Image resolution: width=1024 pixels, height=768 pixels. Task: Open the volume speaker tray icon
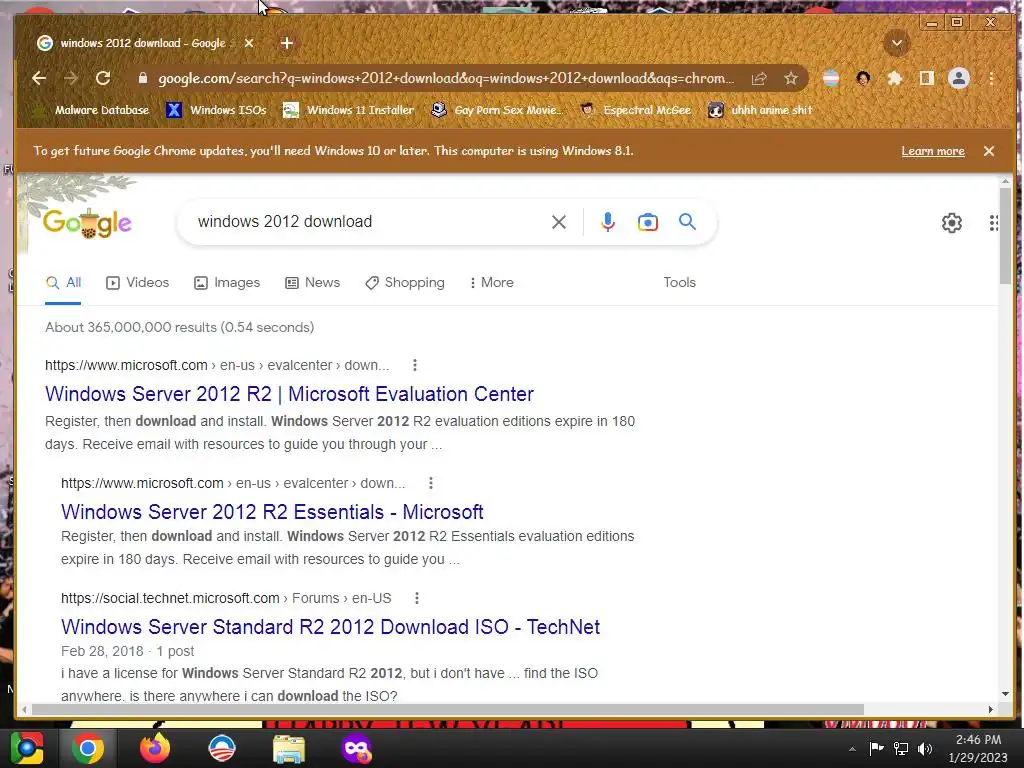coord(925,749)
